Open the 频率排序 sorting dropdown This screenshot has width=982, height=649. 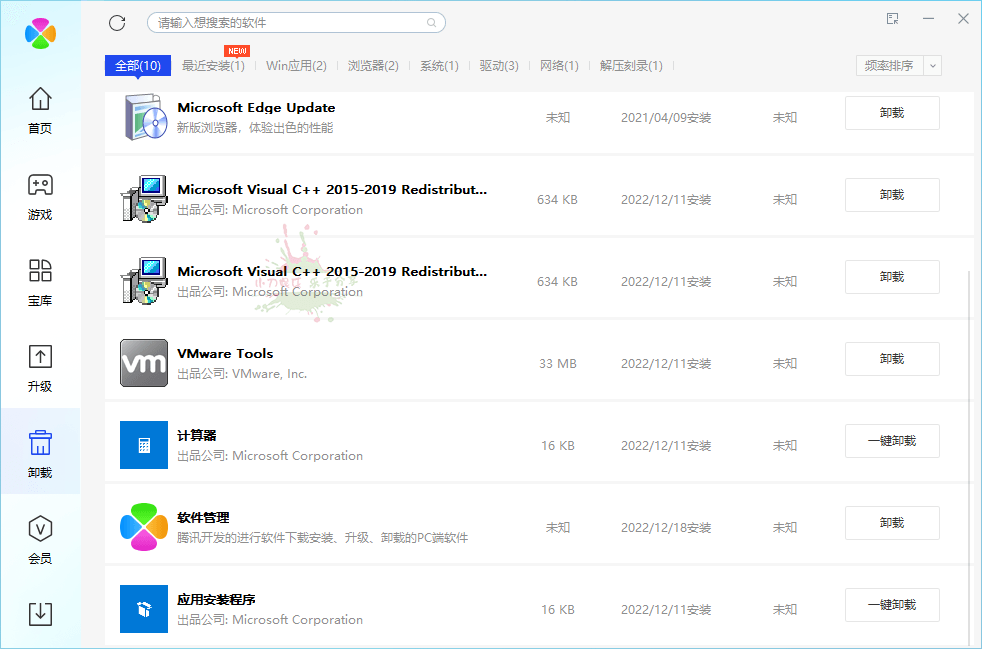pyautogui.click(x=888, y=64)
